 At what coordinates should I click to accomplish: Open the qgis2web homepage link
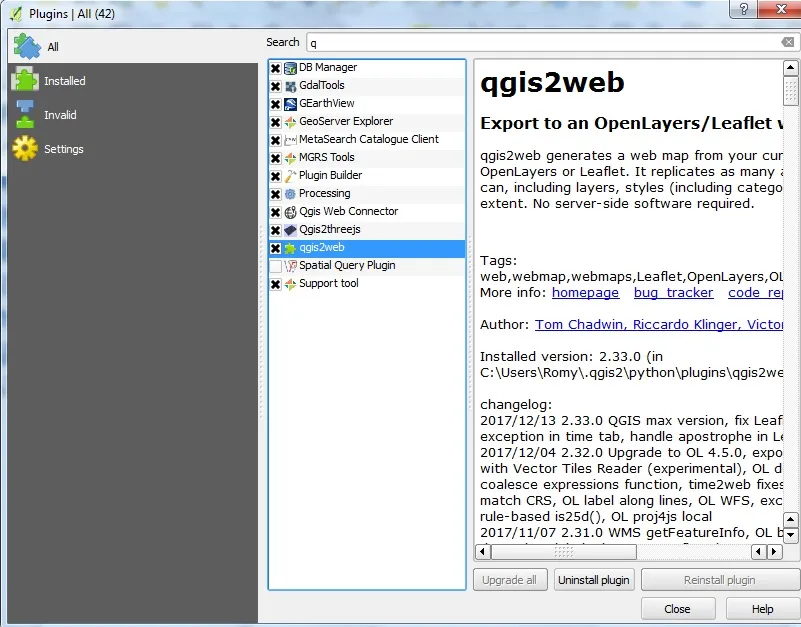tap(585, 293)
